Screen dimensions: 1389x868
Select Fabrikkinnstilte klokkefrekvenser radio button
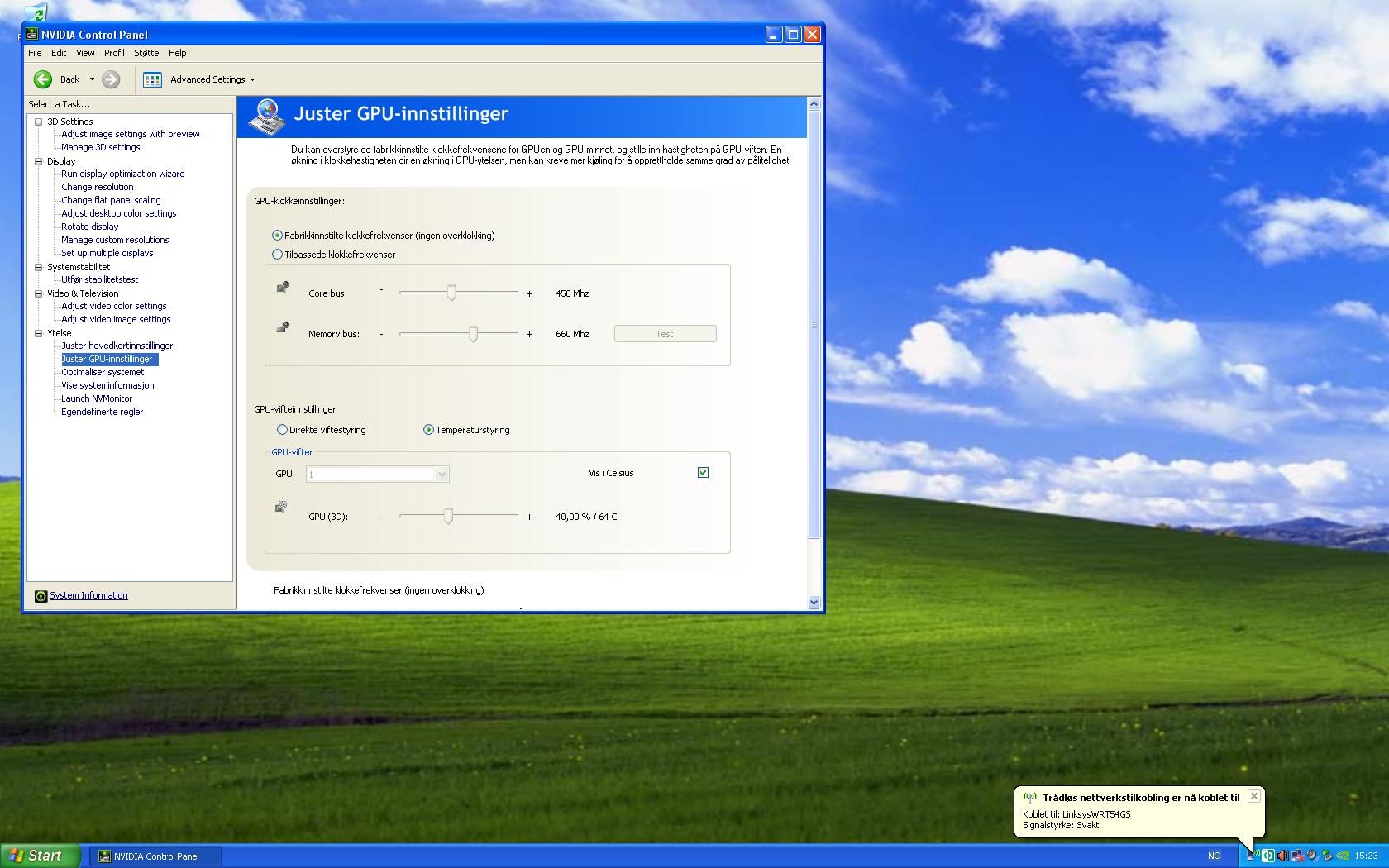(278, 236)
